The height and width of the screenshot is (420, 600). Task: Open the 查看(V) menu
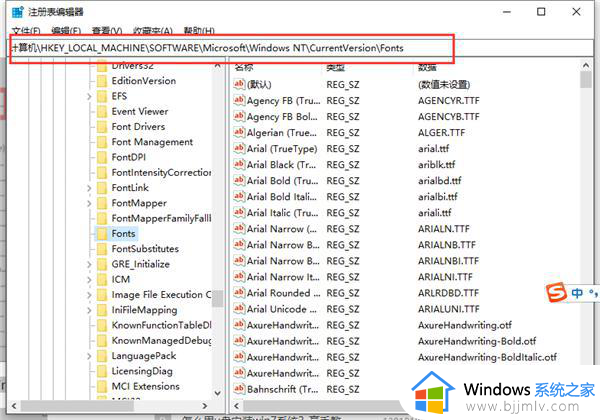coord(107,31)
